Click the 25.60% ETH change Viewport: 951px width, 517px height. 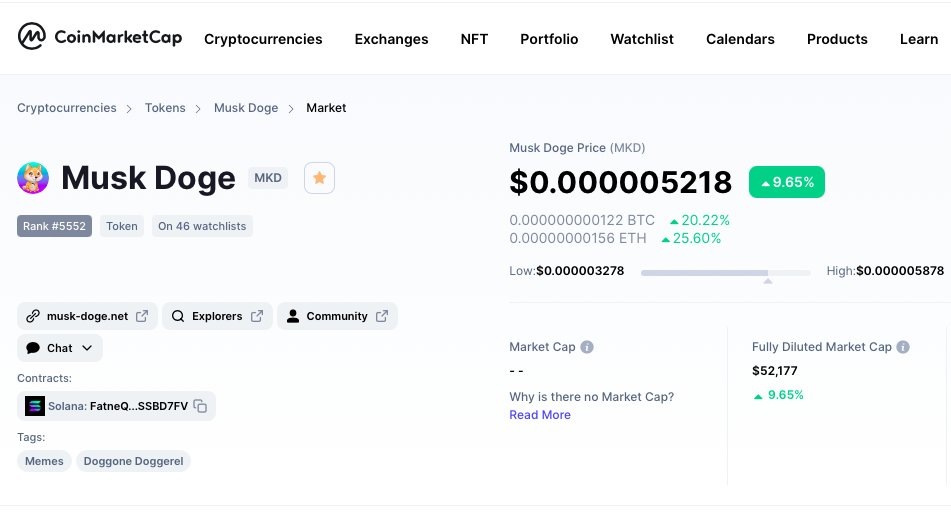[691, 238]
